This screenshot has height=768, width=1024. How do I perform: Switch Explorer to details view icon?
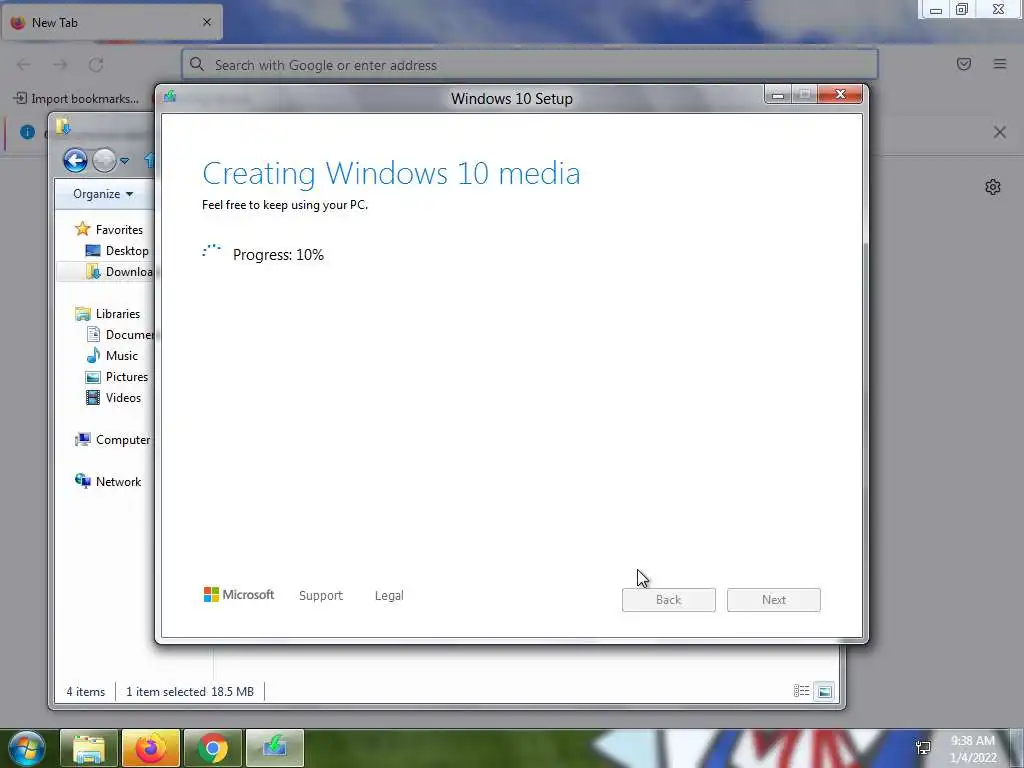click(x=801, y=691)
